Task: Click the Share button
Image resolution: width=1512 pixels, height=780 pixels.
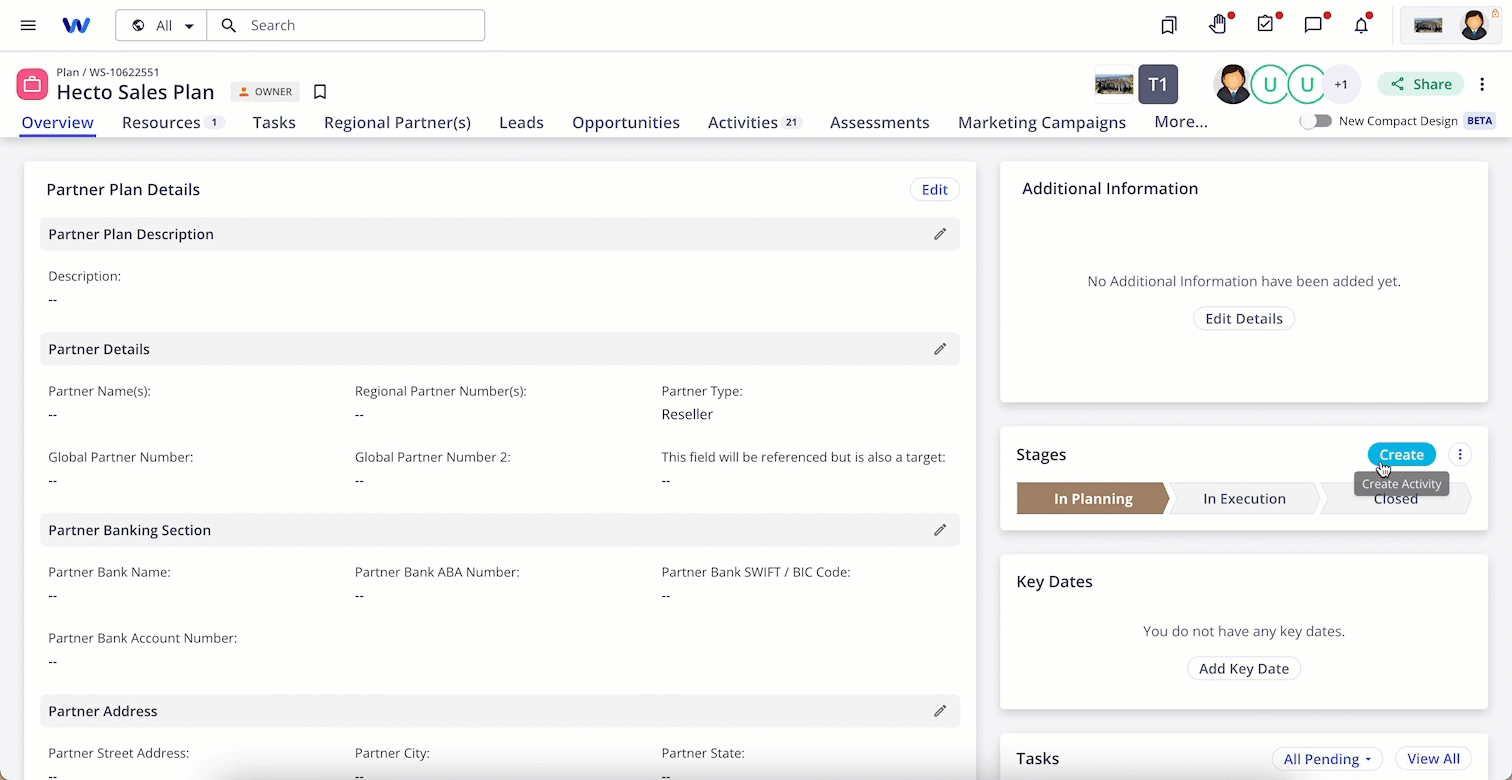Action: [1421, 84]
